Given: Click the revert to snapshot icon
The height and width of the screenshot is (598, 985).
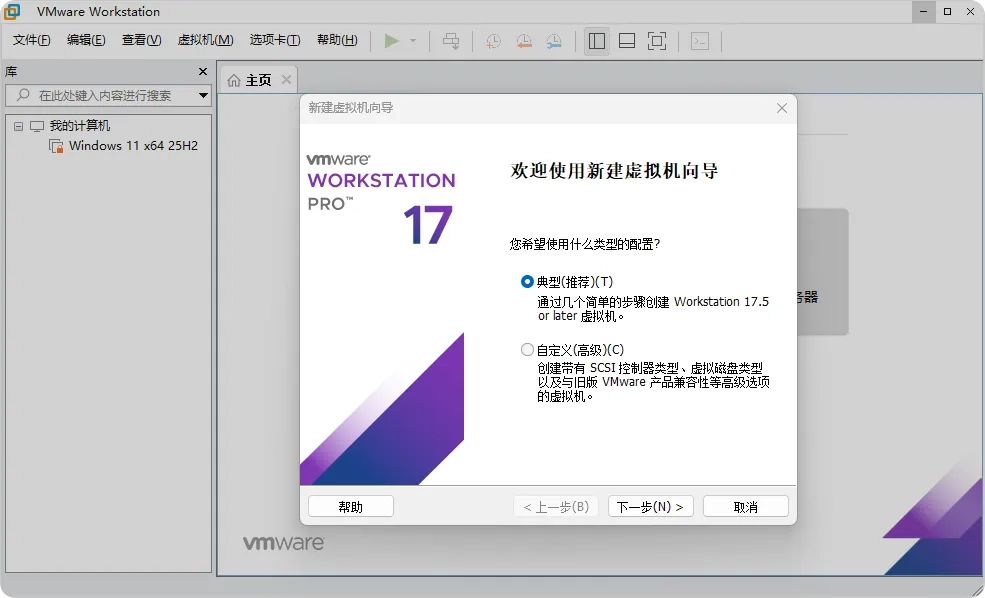Looking at the screenshot, I should pos(523,41).
